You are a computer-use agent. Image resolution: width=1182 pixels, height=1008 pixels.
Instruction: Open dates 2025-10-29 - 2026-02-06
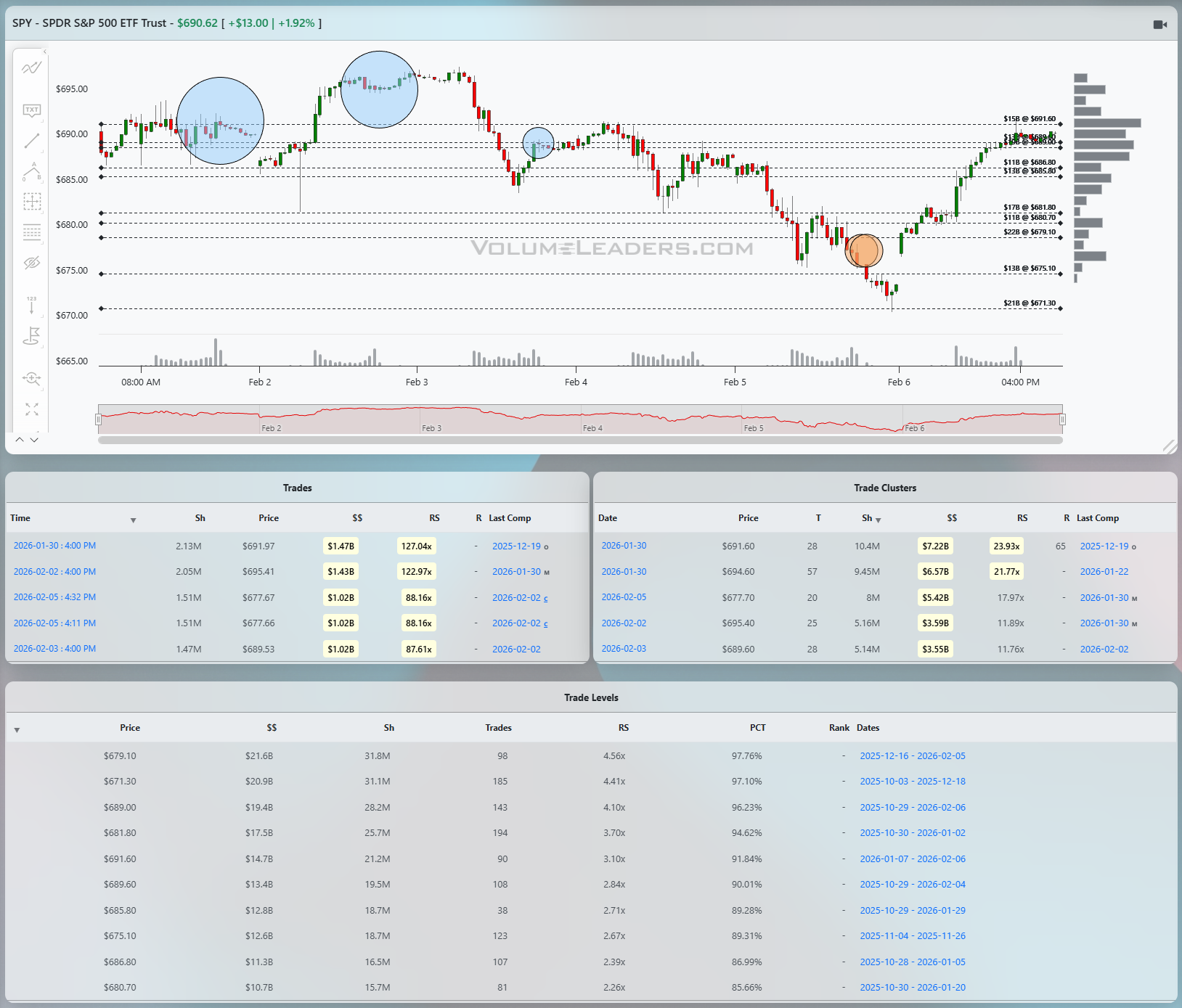pyautogui.click(x=913, y=808)
